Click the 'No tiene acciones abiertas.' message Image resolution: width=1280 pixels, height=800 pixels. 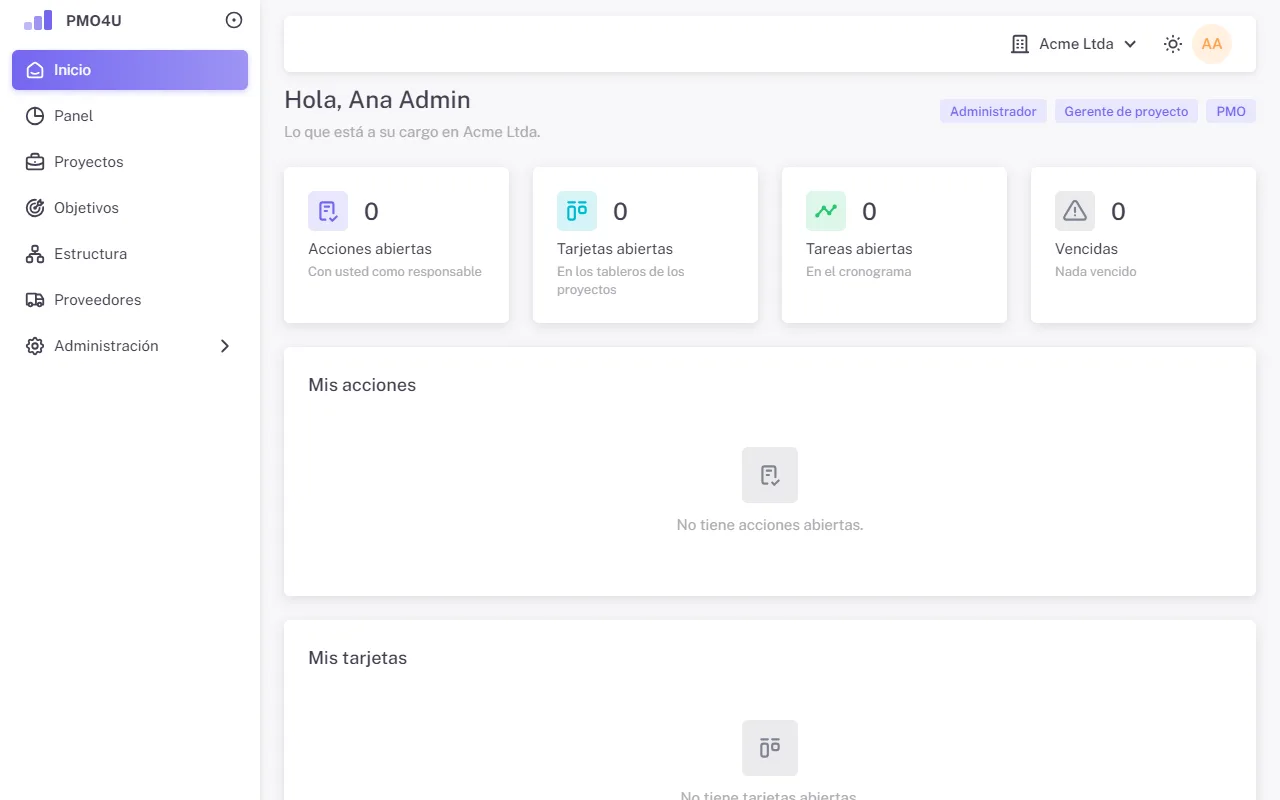(x=770, y=525)
